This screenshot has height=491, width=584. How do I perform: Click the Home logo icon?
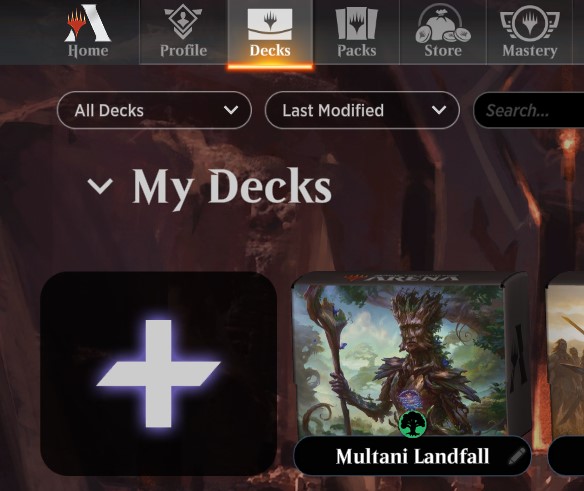tap(88, 23)
